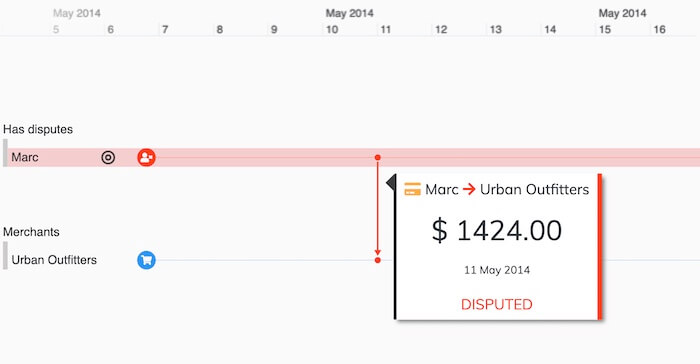Click day 15 on the timeline scale
This screenshot has width=700, height=364.
coord(605,29)
